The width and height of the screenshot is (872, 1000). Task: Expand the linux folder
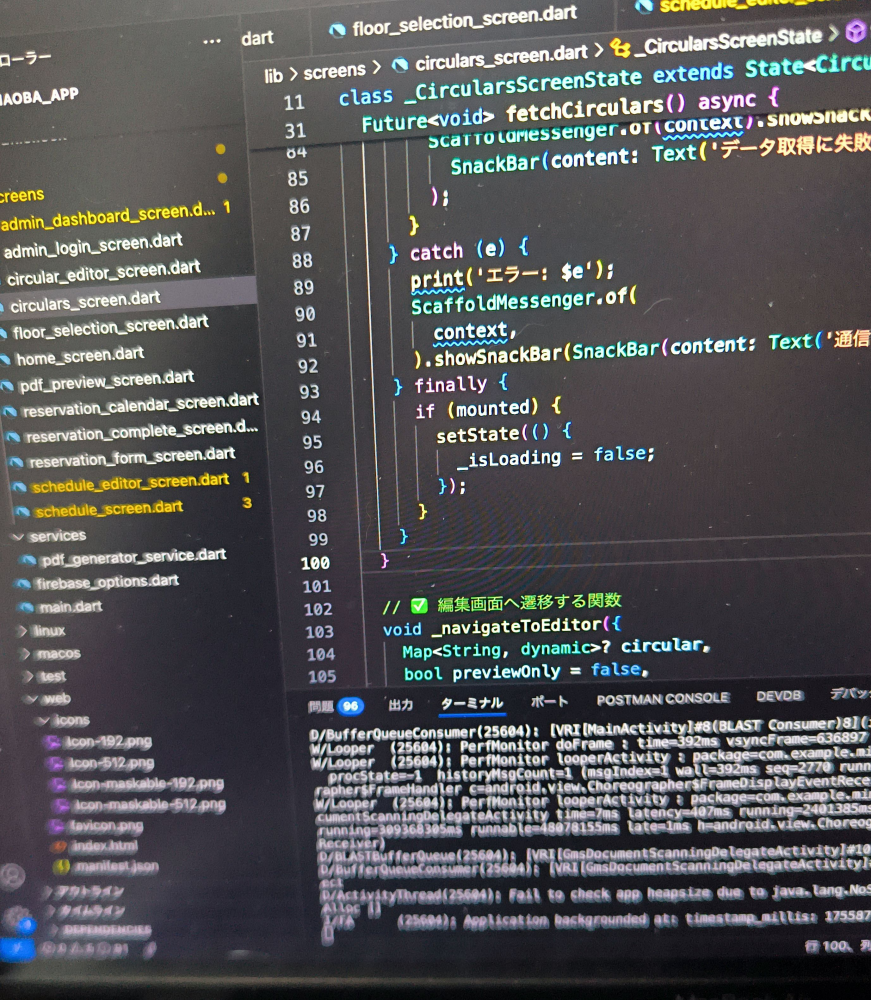click(23, 631)
